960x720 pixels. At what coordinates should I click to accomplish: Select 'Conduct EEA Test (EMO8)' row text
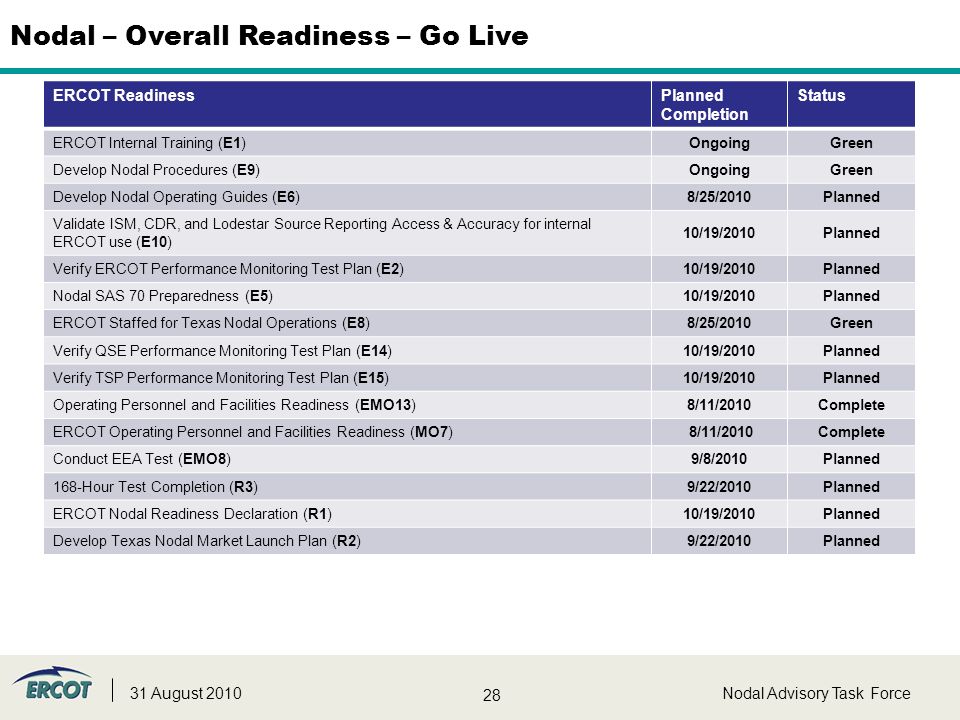tap(142, 459)
